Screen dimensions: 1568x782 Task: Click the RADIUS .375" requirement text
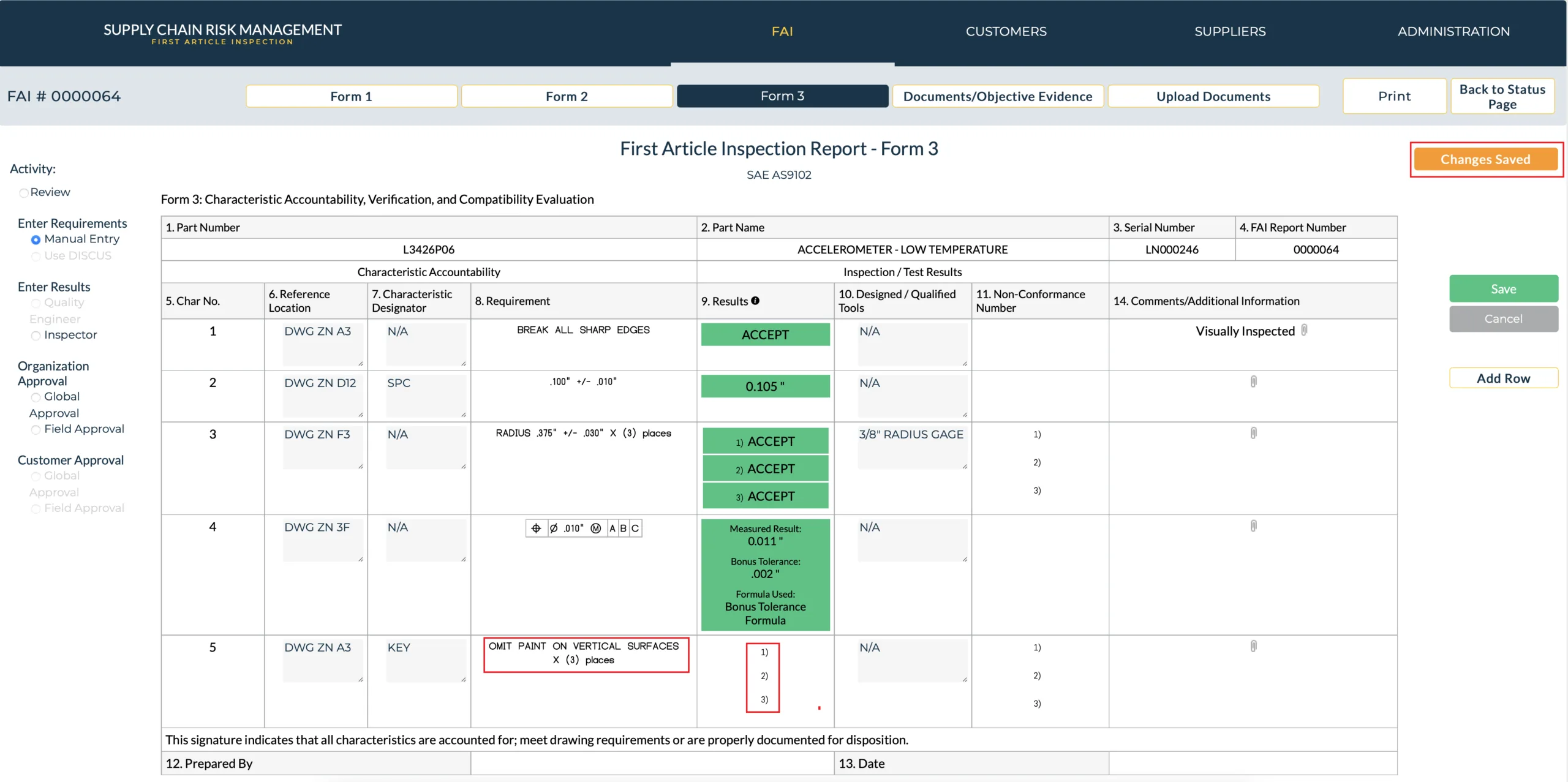tap(583, 433)
